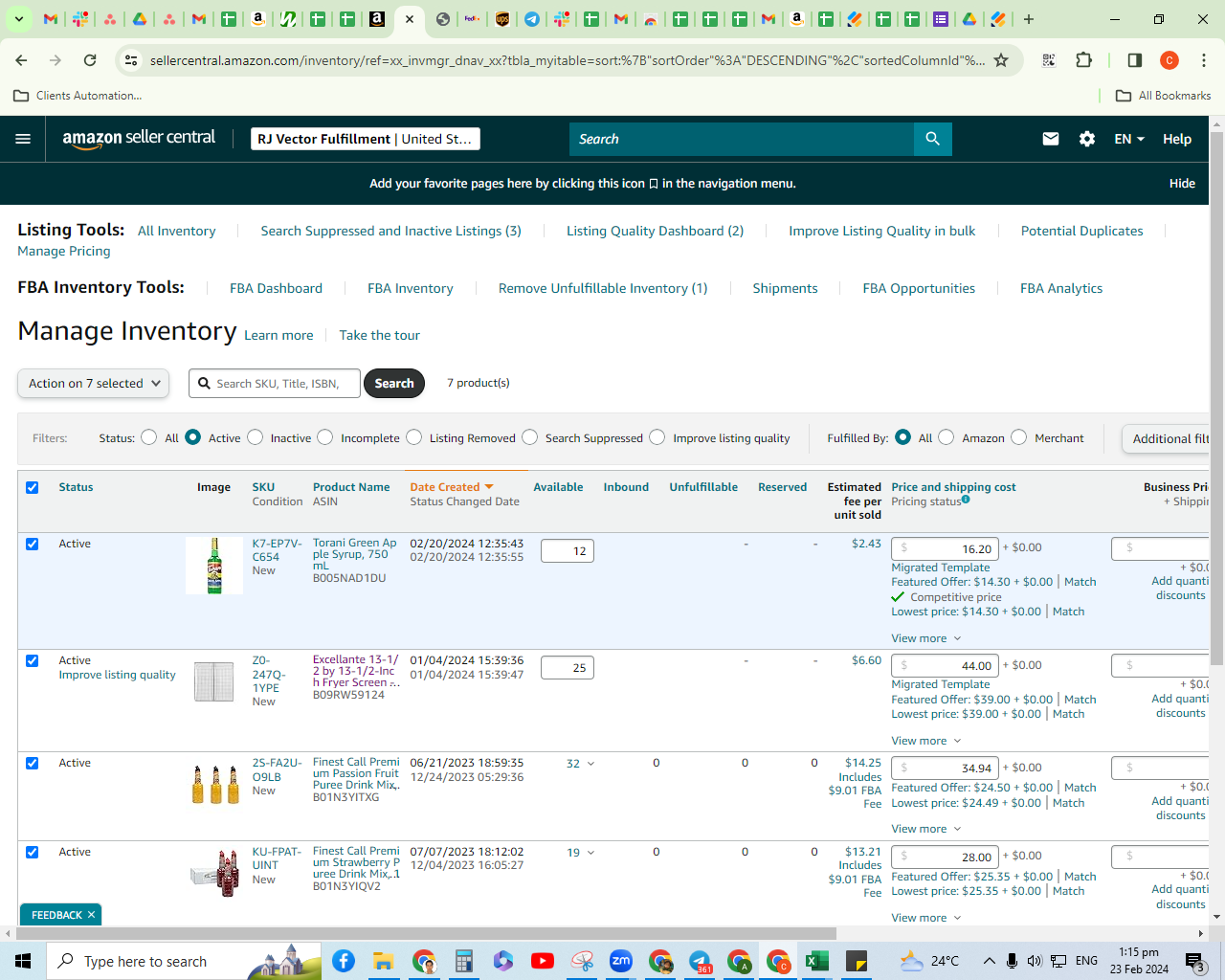Launch File Explorer from the taskbar
The width and height of the screenshot is (1225, 980).
pyautogui.click(x=383, y=961)
